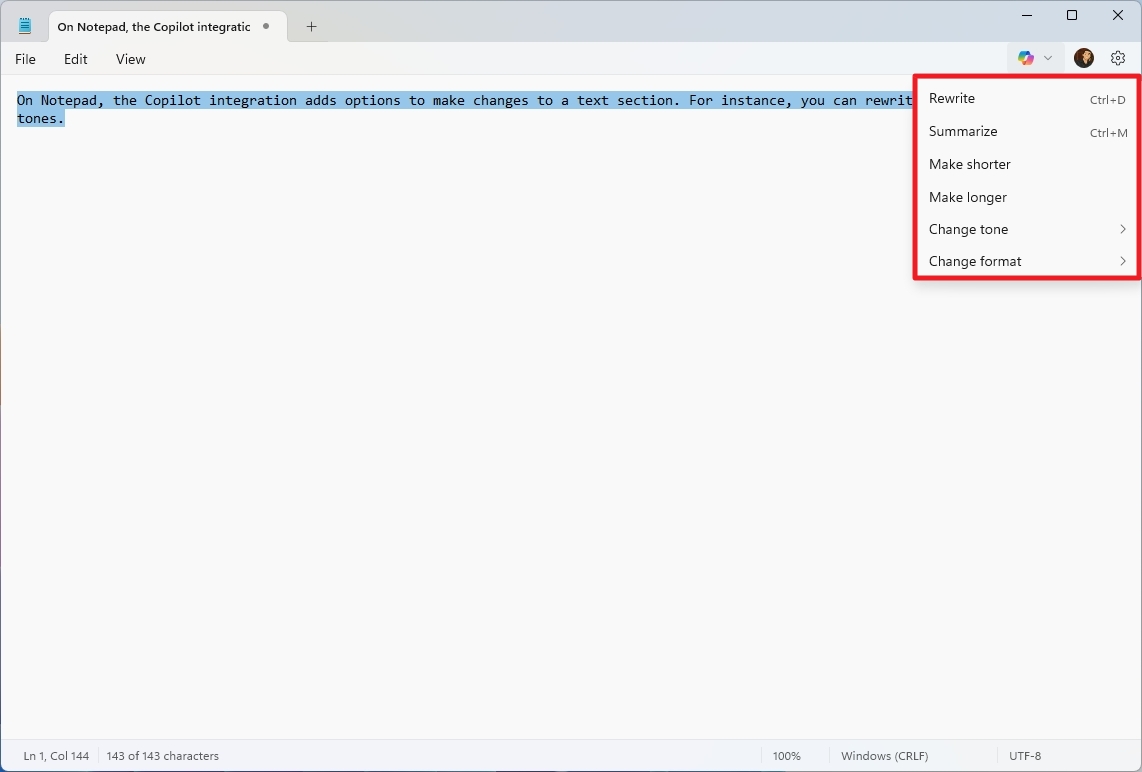This screenshot has width=1142, height=772.
Task: Click the Notepad app icon in title bar
Action: pos(24,24)
